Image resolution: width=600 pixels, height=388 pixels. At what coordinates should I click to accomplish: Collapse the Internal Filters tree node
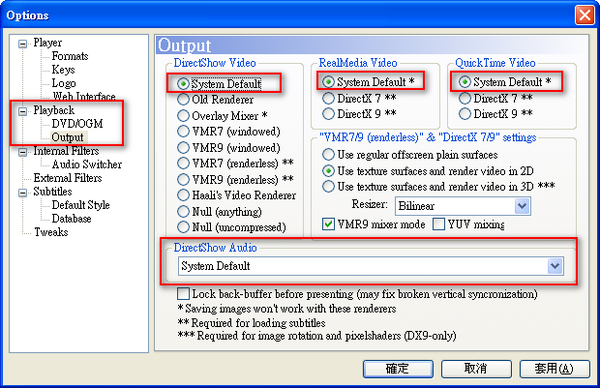pos(23,152)
